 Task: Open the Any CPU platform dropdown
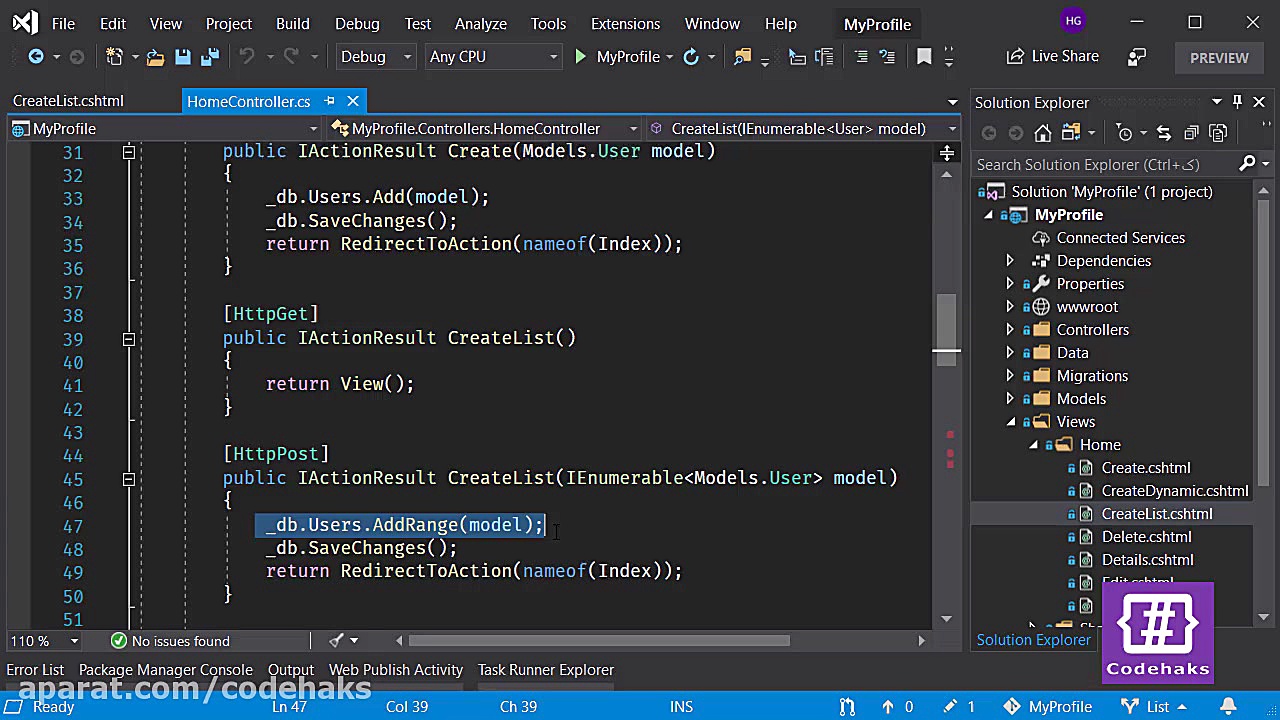pos(492,57)
